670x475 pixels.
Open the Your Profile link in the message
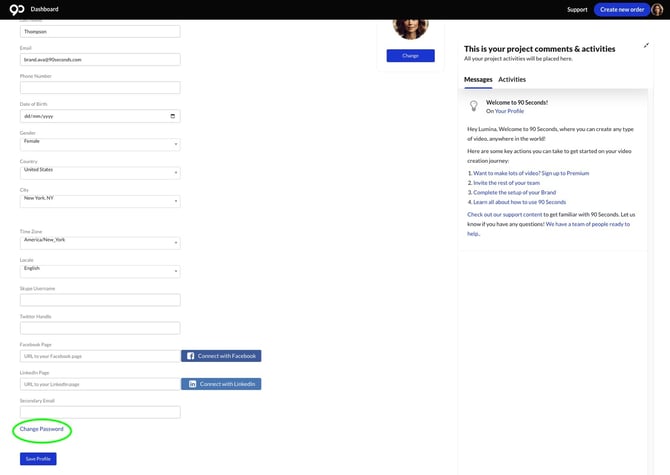tap(509, 111)
